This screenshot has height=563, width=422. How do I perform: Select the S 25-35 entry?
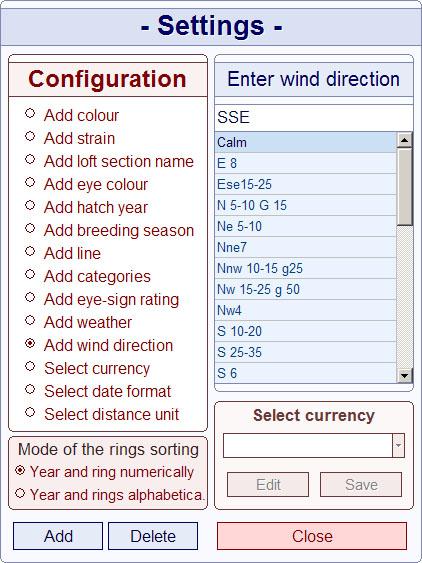(x=306, y=352)
